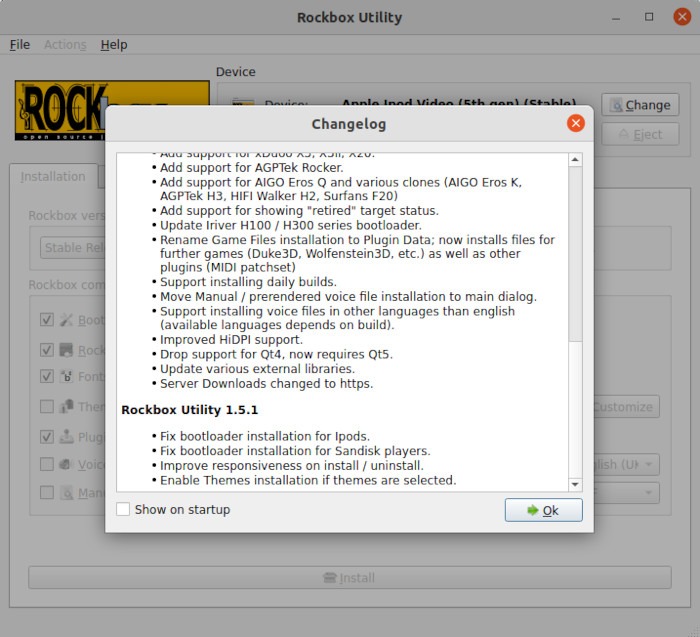700x637 pixels.
Task: Open the Stable Release version dropdown
Action: [73, 248]
